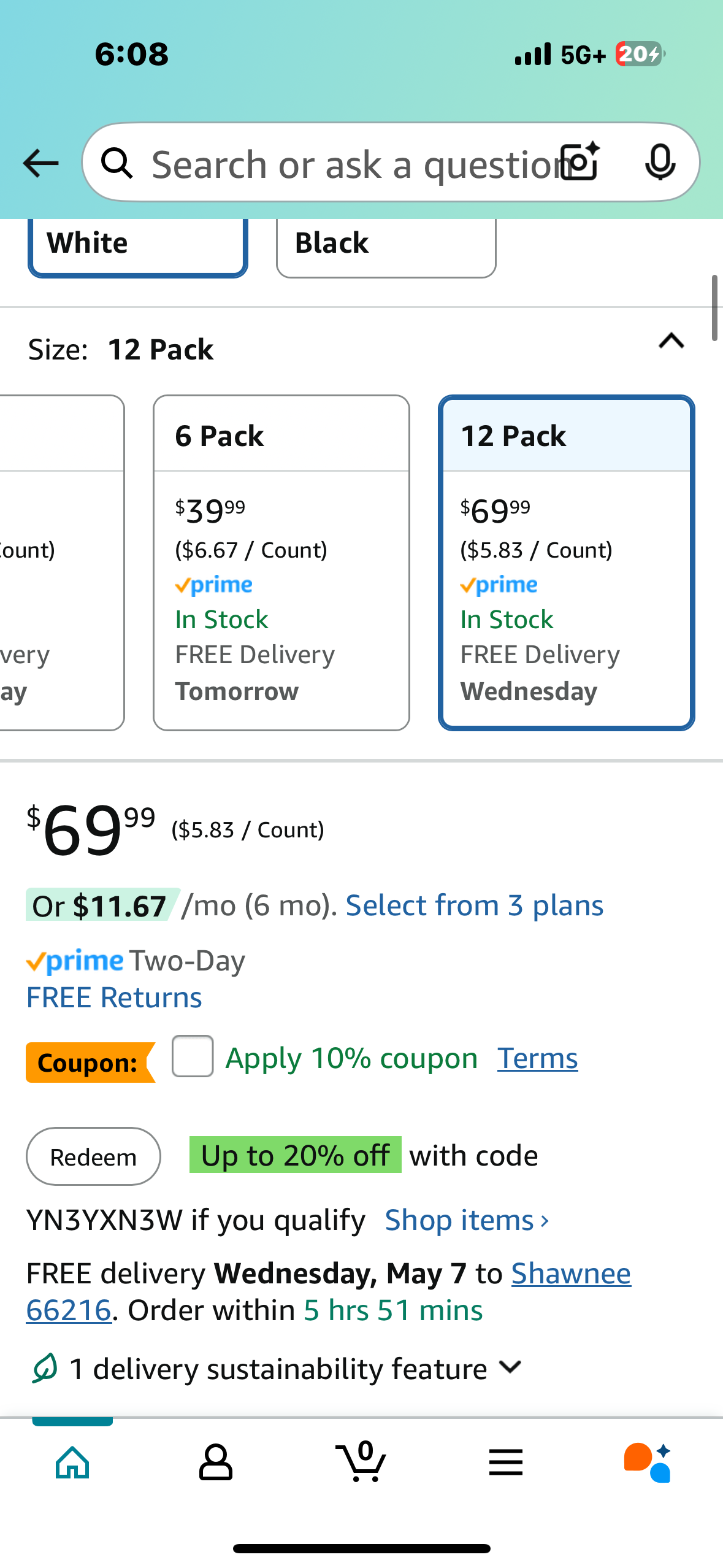Expand delivery sustainability feature details

(x=510, y=1367)
